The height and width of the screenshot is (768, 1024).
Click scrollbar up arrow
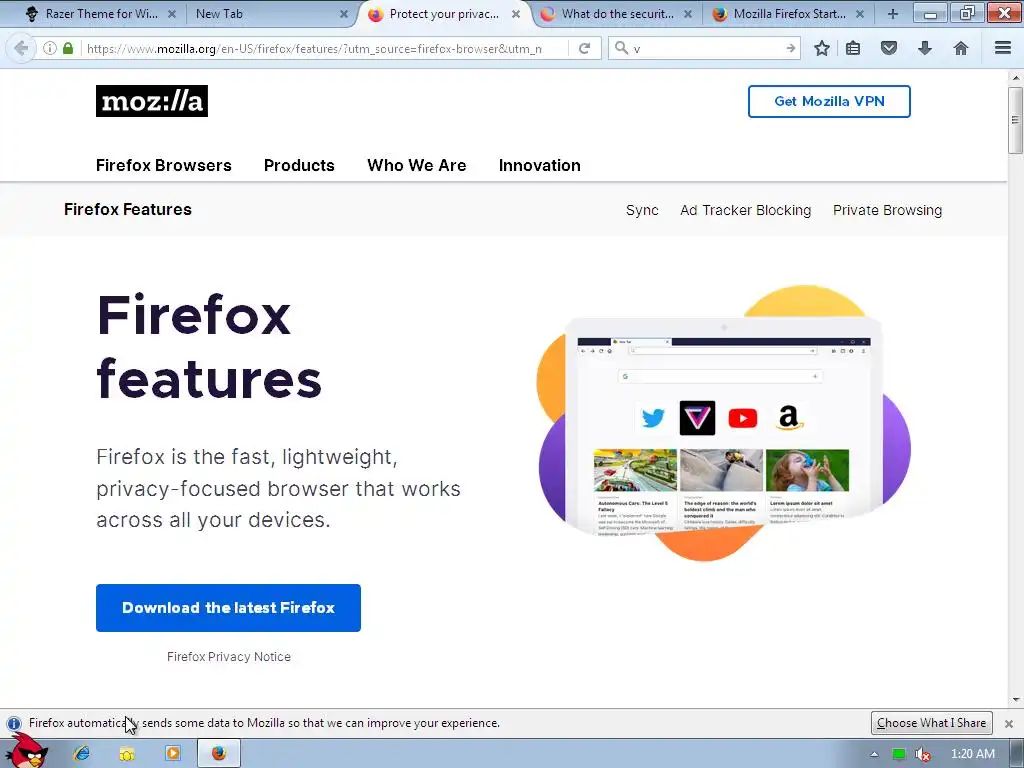point(1016,76)
